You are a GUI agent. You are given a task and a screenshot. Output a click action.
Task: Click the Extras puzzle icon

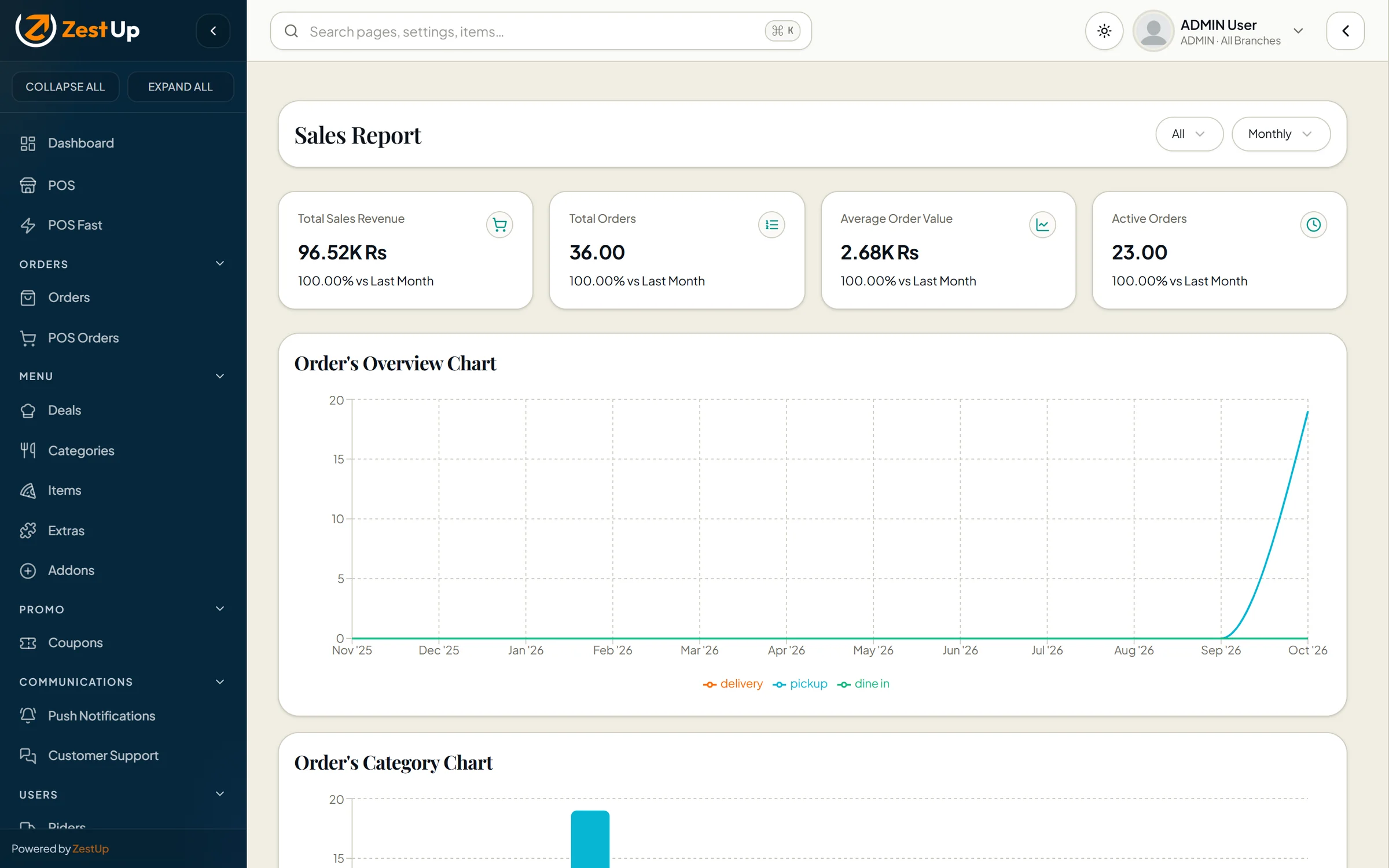click(28, 531)
